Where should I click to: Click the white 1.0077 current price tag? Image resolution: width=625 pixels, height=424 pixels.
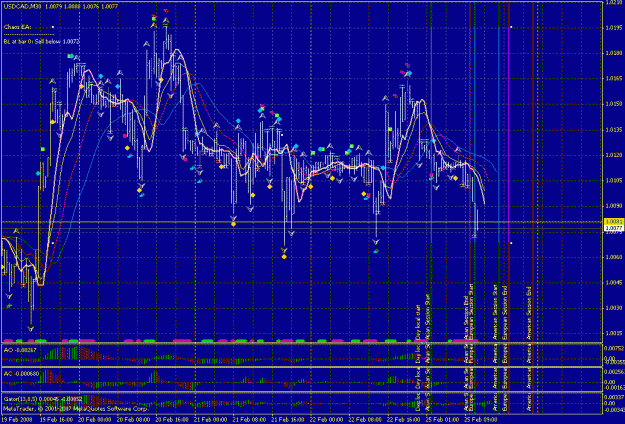pos(614,228)
